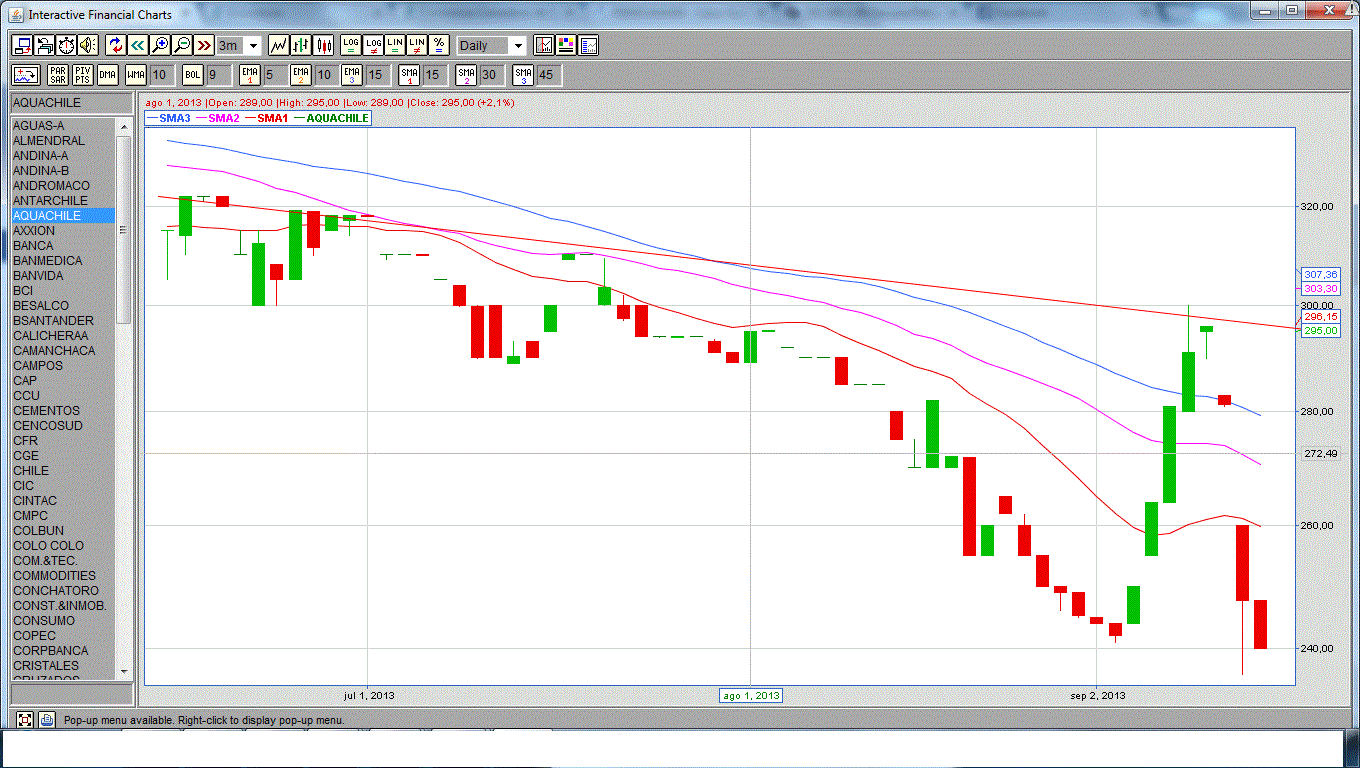
Task: Click the volume chart panel icon
Action: 588,45
